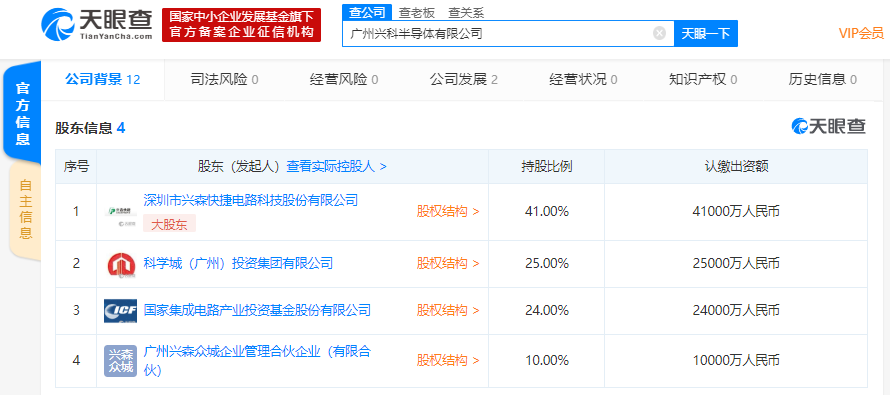Click the 认缴出资额 column header
The height and width of the screenshot is (395, 890).
point(736,166)
